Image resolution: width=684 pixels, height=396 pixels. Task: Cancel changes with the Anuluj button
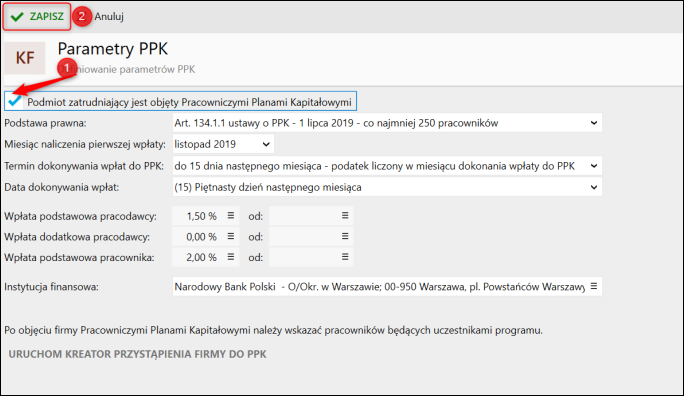point(109,17)
